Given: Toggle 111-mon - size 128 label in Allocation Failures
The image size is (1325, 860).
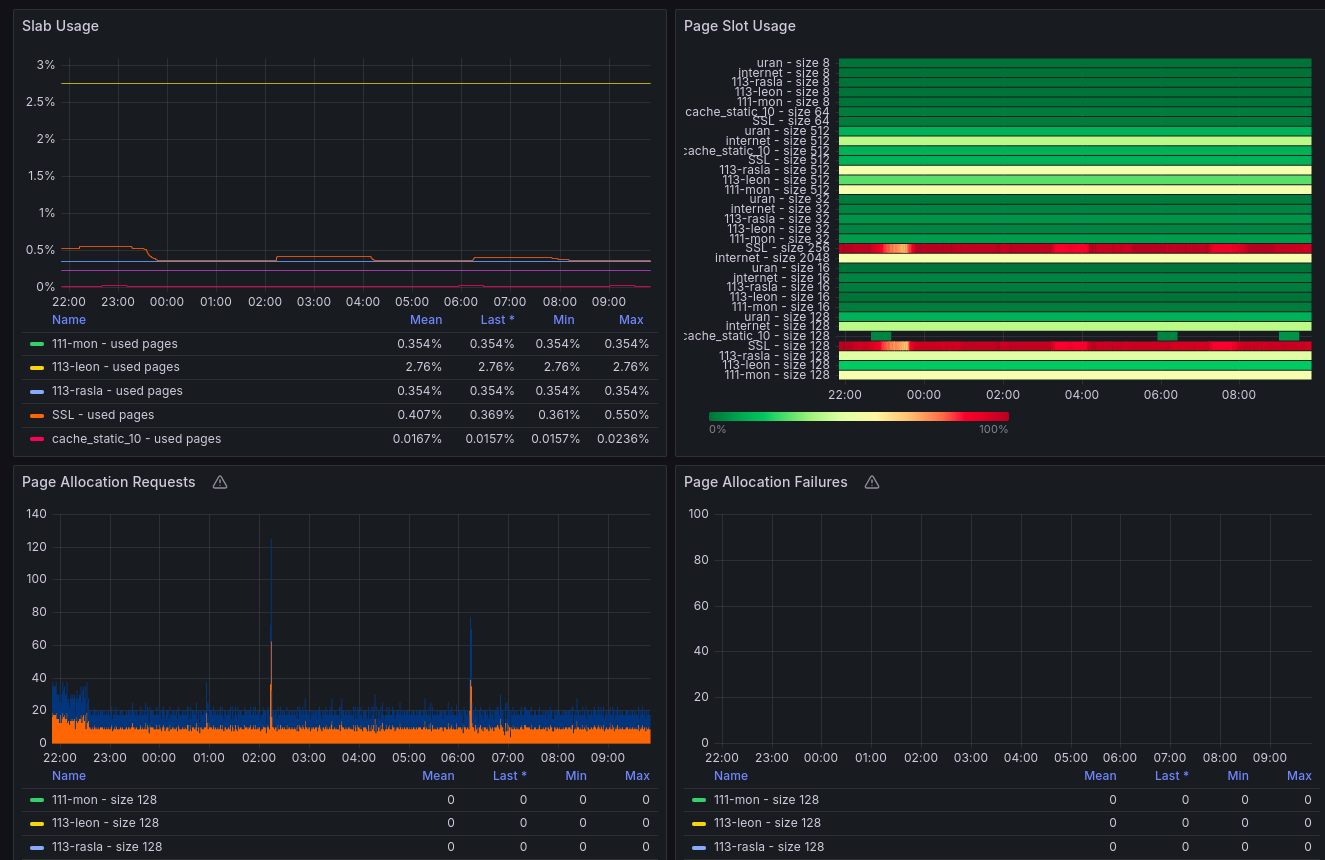Looking at the screenshot, I should (x=766, y=799).
